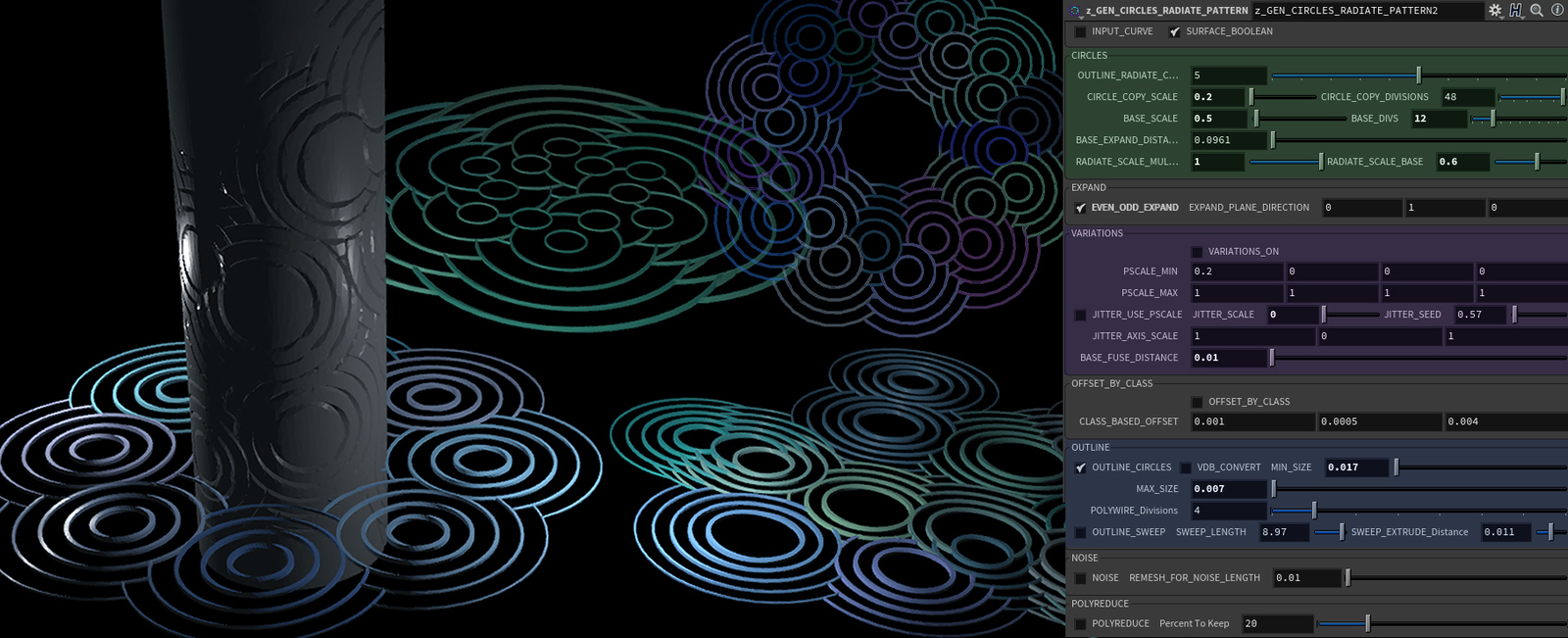This screenshot has height=638, width=1568.
Task: Click the SWEEP_LENGTH slider handle
Action: (x=1342, y=532)
